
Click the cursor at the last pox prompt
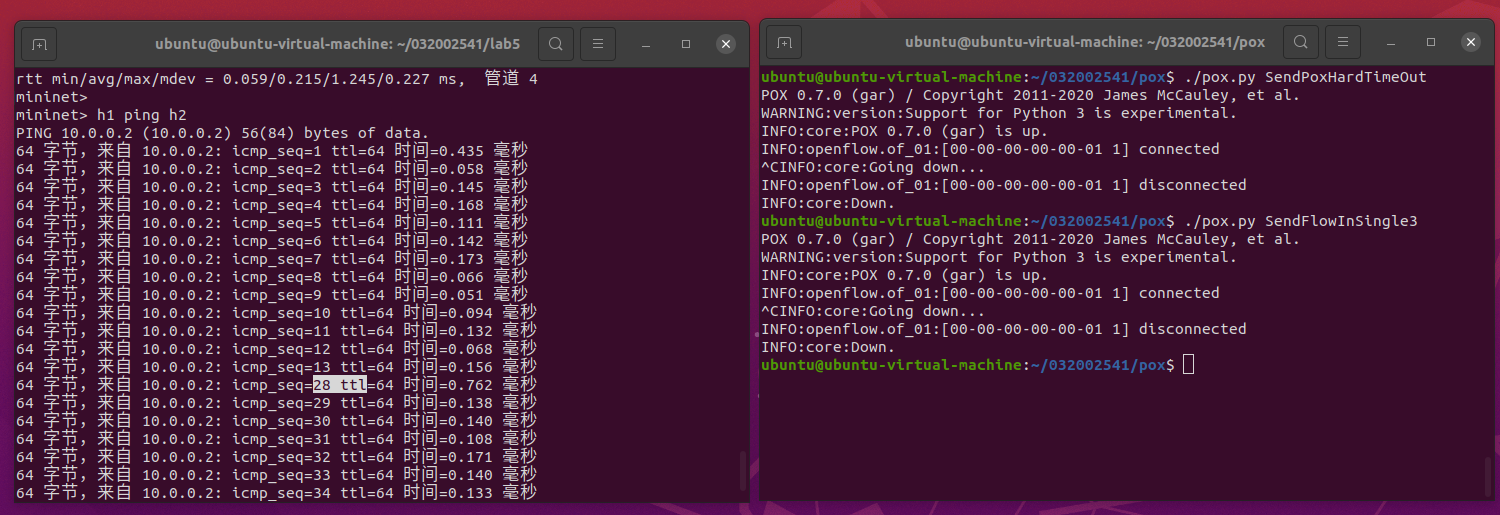1188,365
